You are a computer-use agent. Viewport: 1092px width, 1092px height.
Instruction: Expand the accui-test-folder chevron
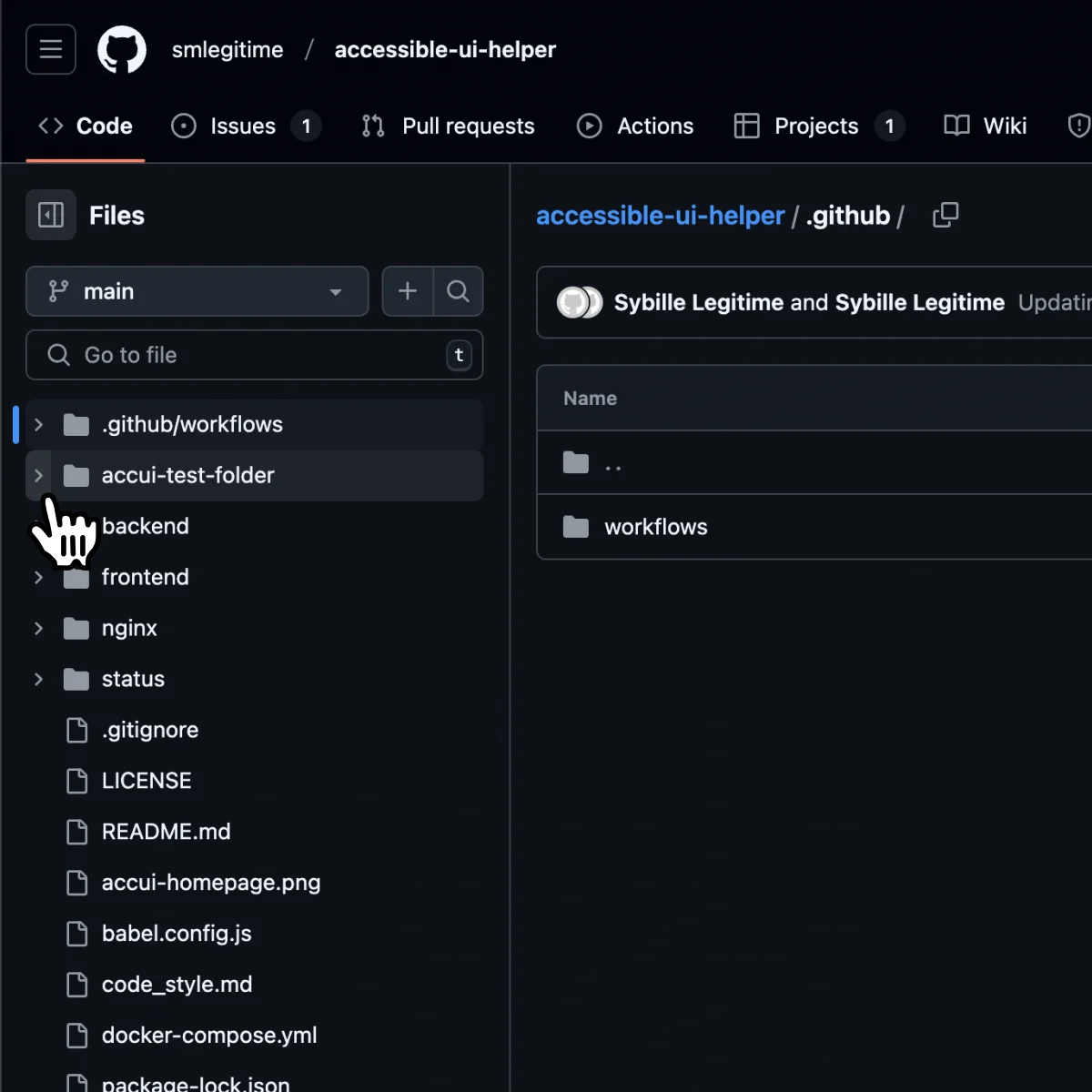click(38, 475)
